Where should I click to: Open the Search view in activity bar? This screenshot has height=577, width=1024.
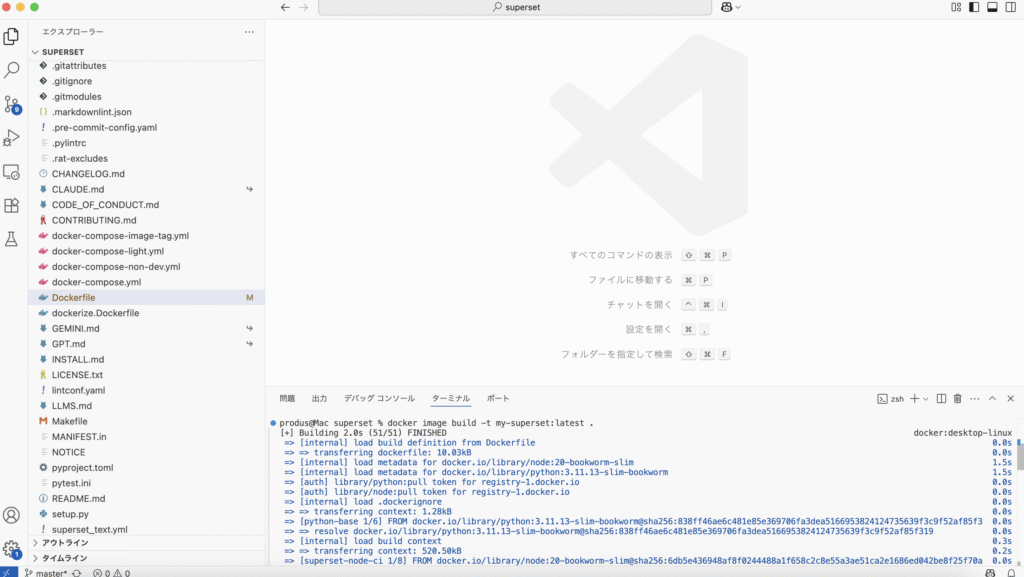pos(12,70)
